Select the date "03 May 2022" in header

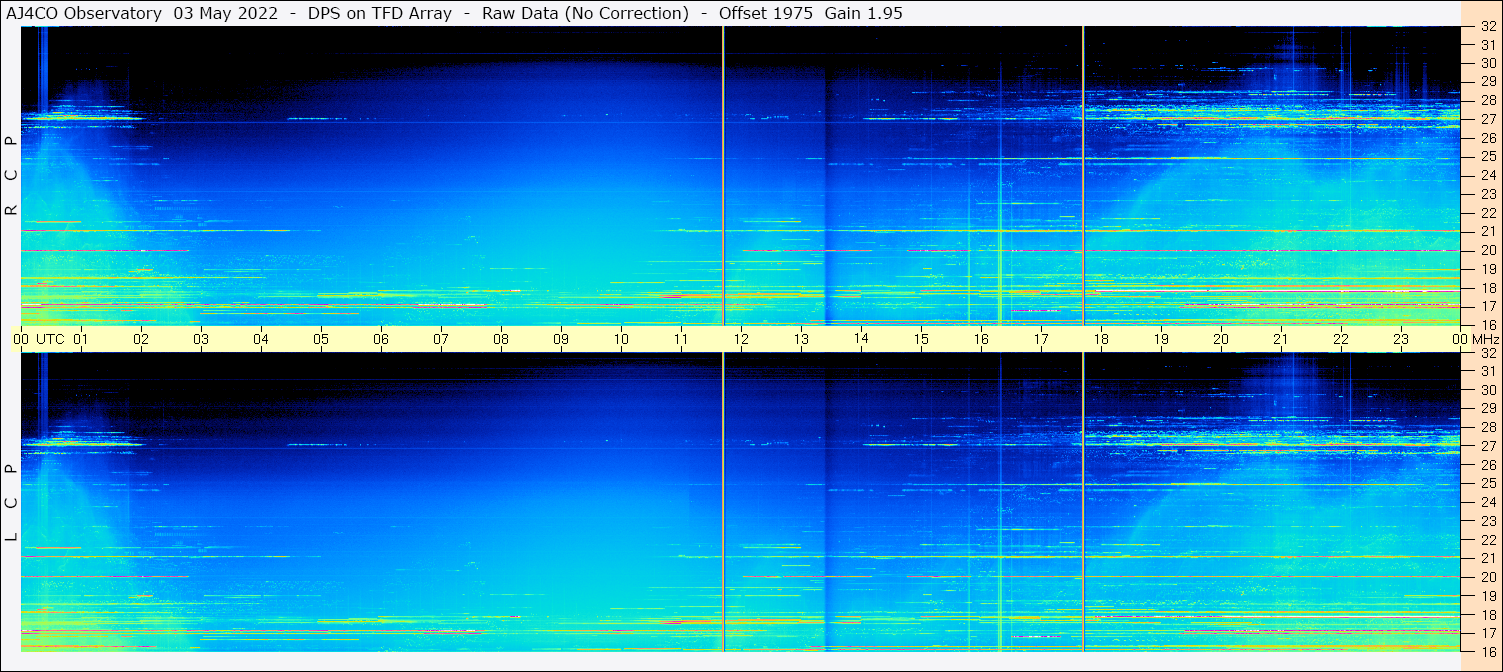226,14
